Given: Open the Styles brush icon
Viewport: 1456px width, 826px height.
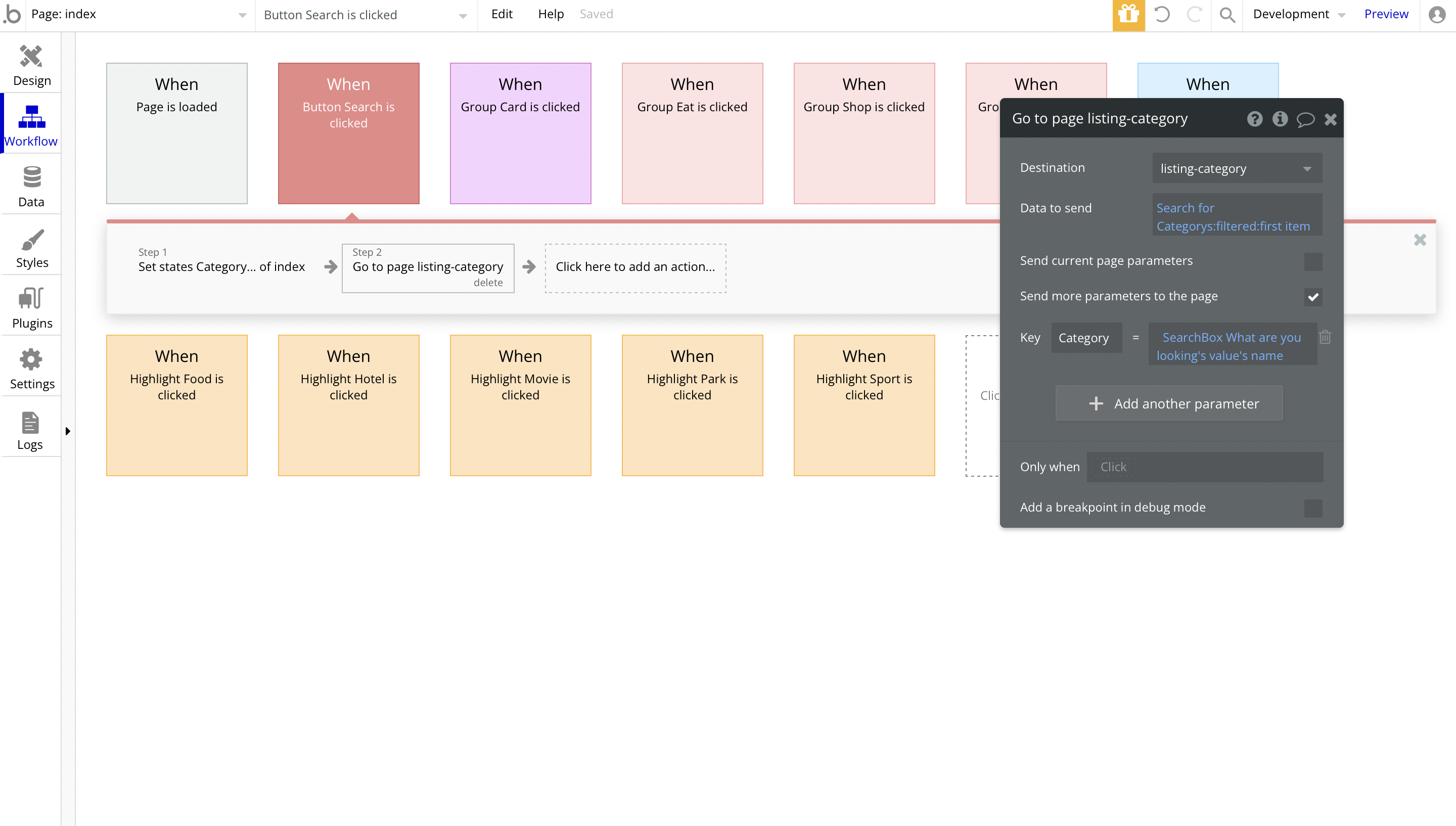Looking at the screenshot, I should tap(31, 240).
